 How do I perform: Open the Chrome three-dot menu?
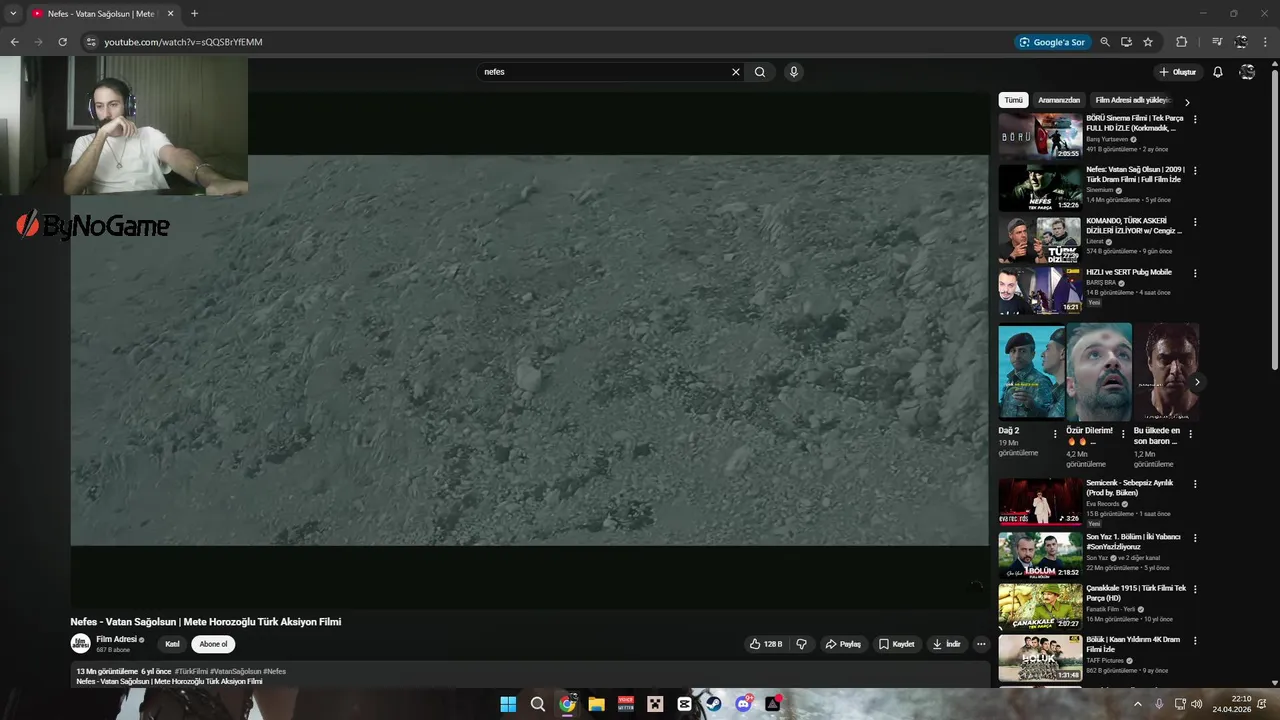tap(1266, 42)
